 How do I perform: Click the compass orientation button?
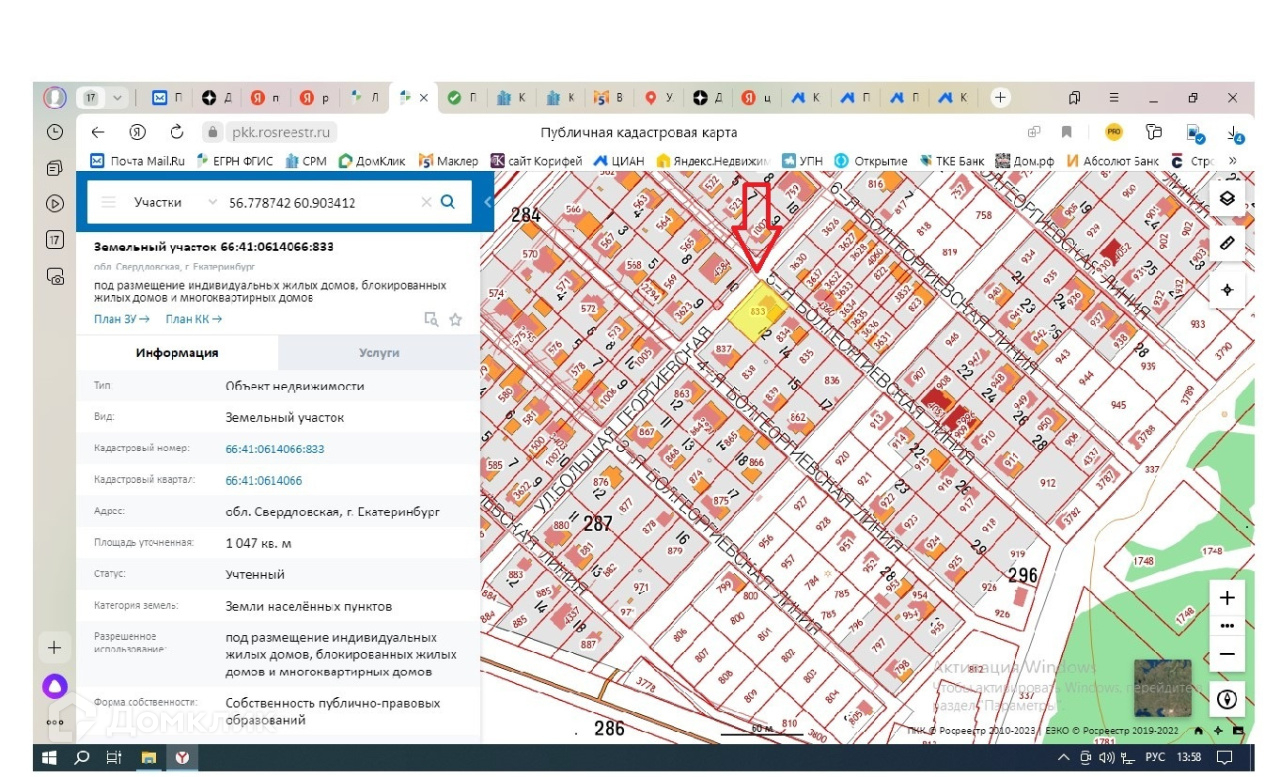1227,698
